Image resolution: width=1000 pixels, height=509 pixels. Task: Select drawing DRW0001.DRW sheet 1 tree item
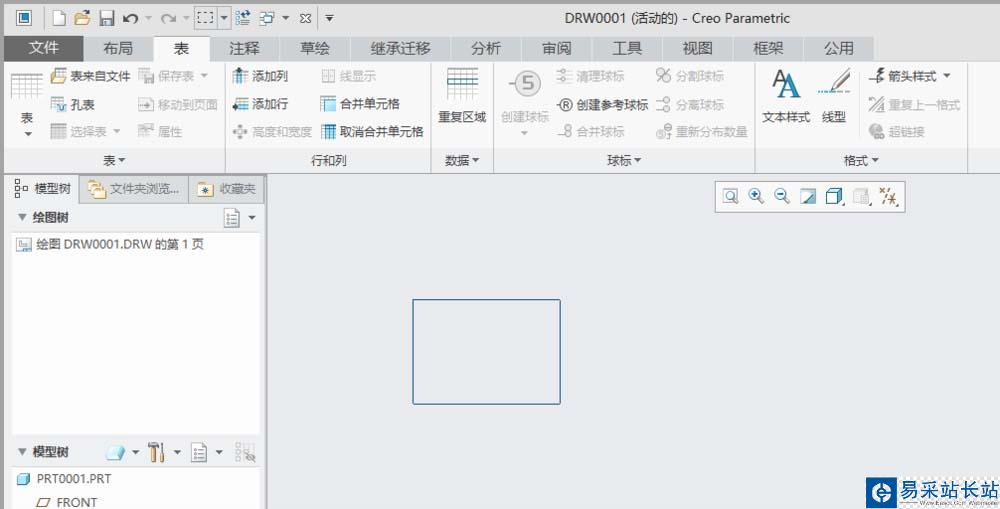(x=110, y=244)
